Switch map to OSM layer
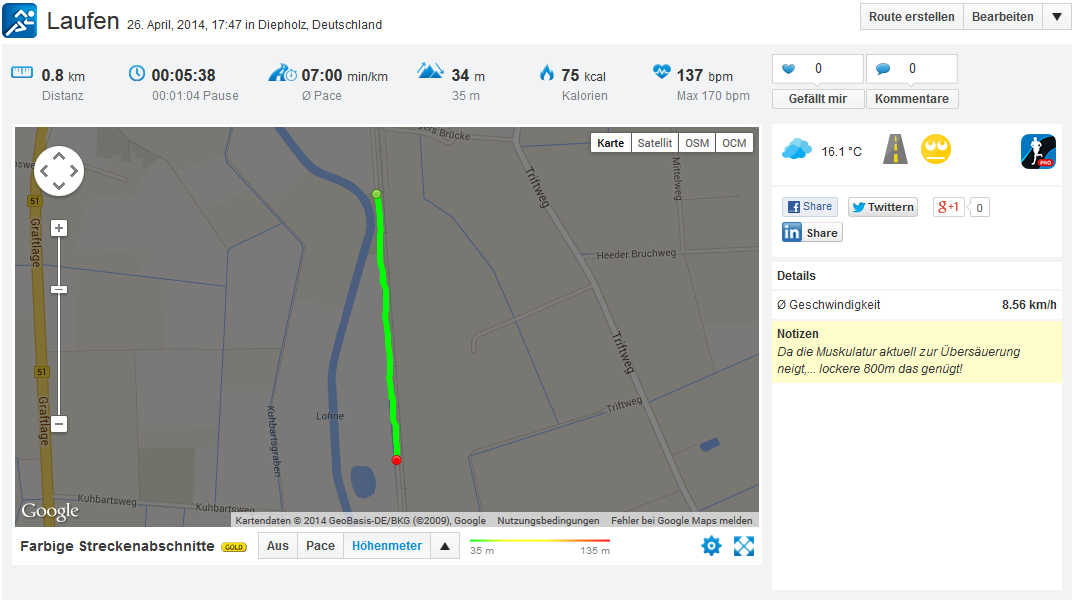This screenshot has width=1074, height=602. 697,143
